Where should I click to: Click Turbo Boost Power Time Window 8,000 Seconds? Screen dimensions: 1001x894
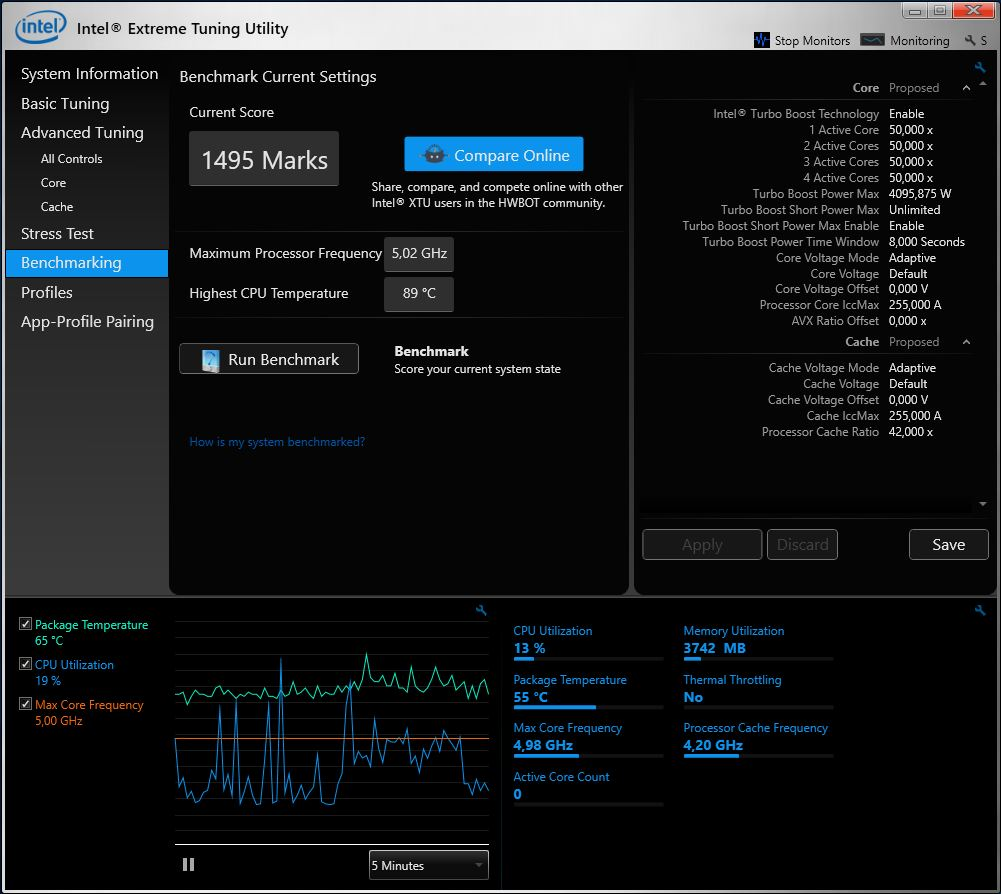pyautogui.click(x=927, y=242)
